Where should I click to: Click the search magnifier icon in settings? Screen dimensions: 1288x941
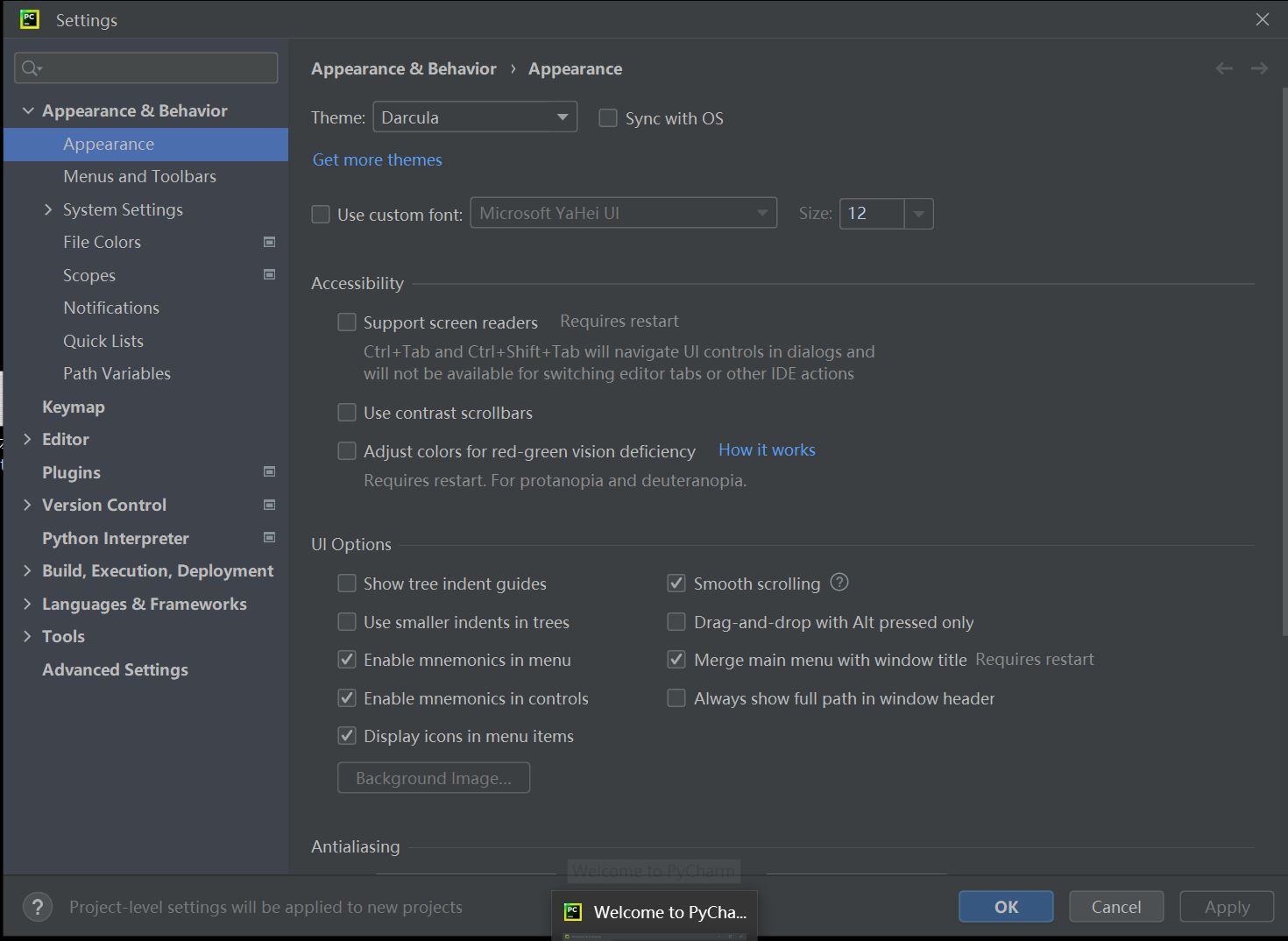coord(32,68)
